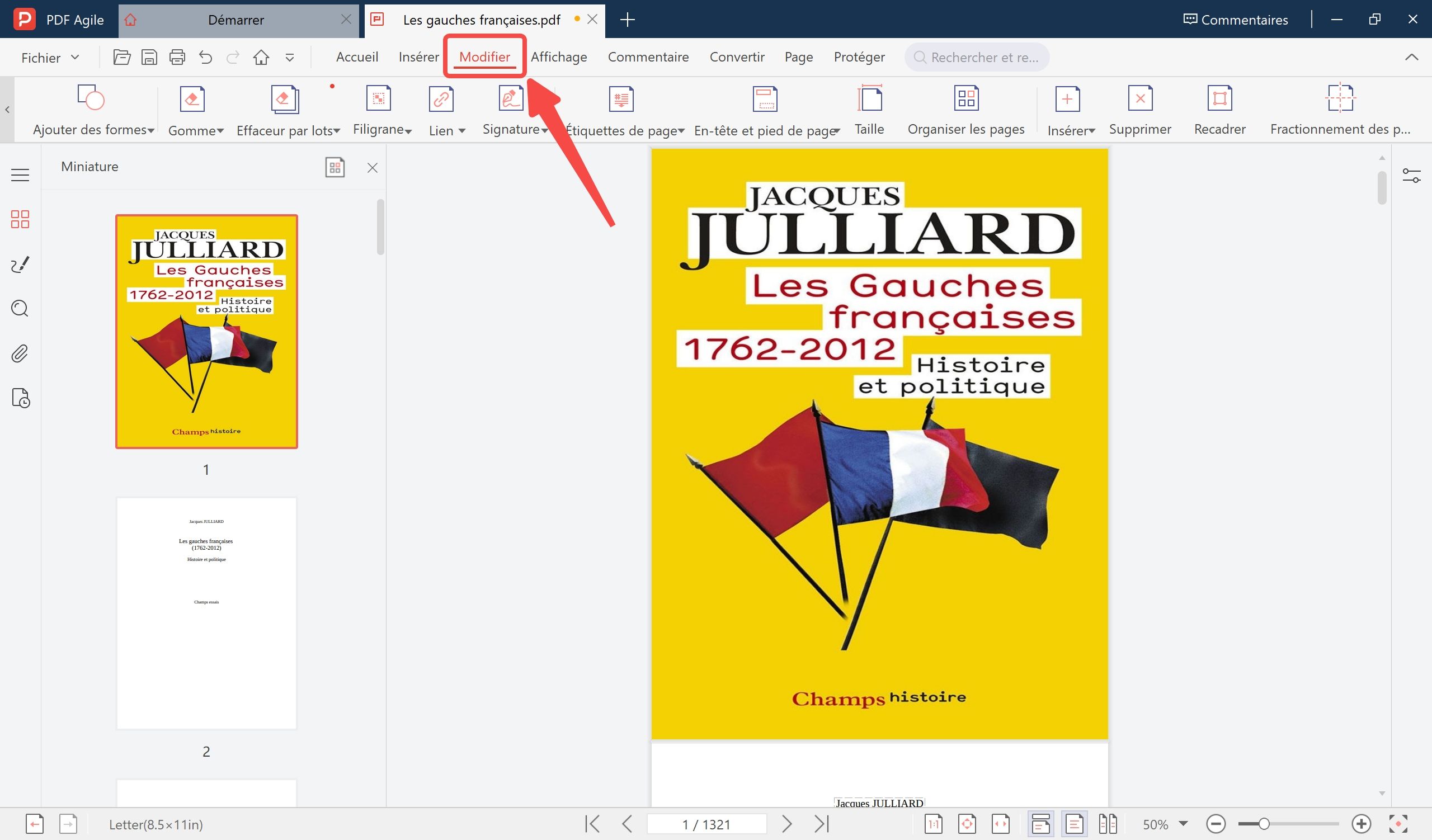Go to the previous page
Viewport: 1432px width, 840px height.
(x=628, y=824)
